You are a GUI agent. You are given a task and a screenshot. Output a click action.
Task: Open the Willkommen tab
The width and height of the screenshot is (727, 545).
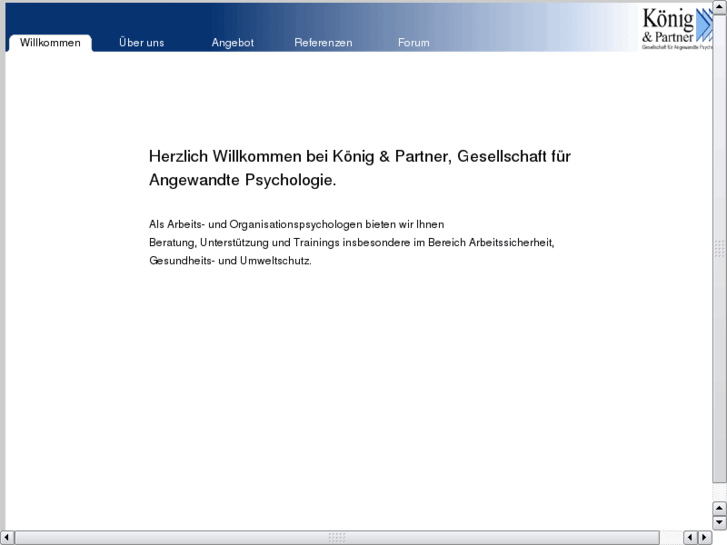(50, 43)
